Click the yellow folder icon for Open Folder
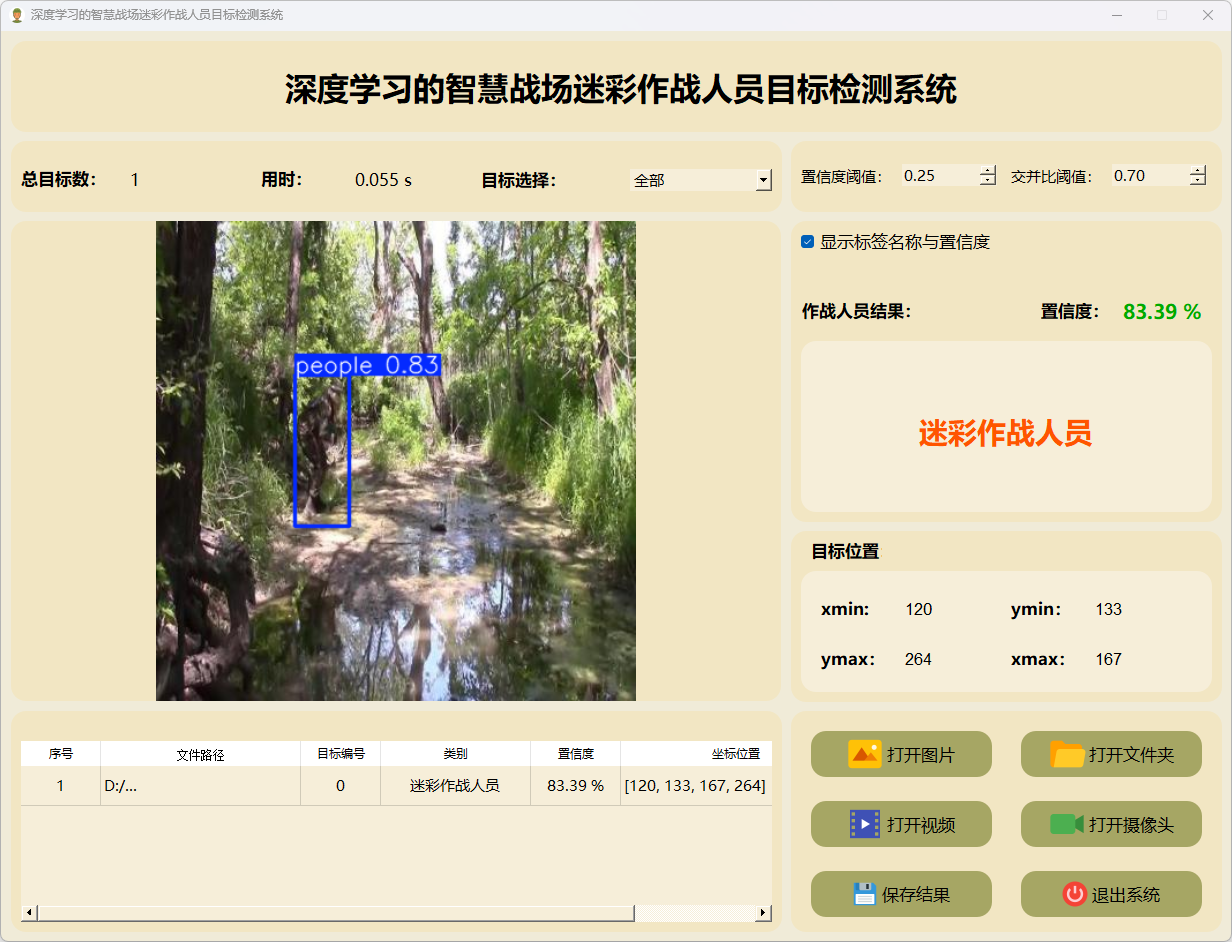This screenshot has height=942, width=1232. (1067, 754)
